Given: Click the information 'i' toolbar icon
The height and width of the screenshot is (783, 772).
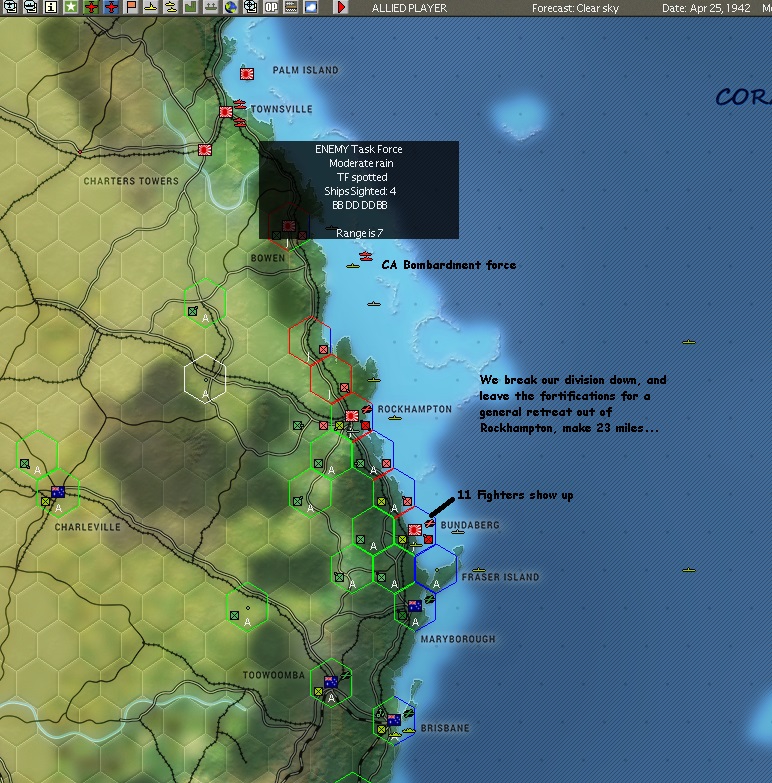Looking at the screenshot, I should point(50,7).
